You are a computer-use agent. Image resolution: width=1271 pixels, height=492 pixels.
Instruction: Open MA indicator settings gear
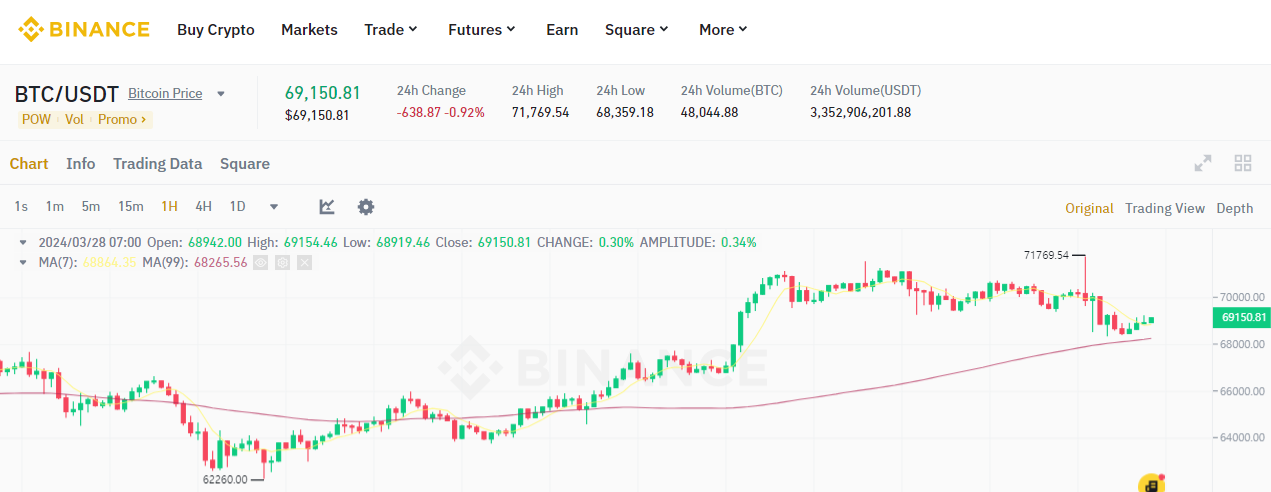pyautogui.click(x=283, y=262)
